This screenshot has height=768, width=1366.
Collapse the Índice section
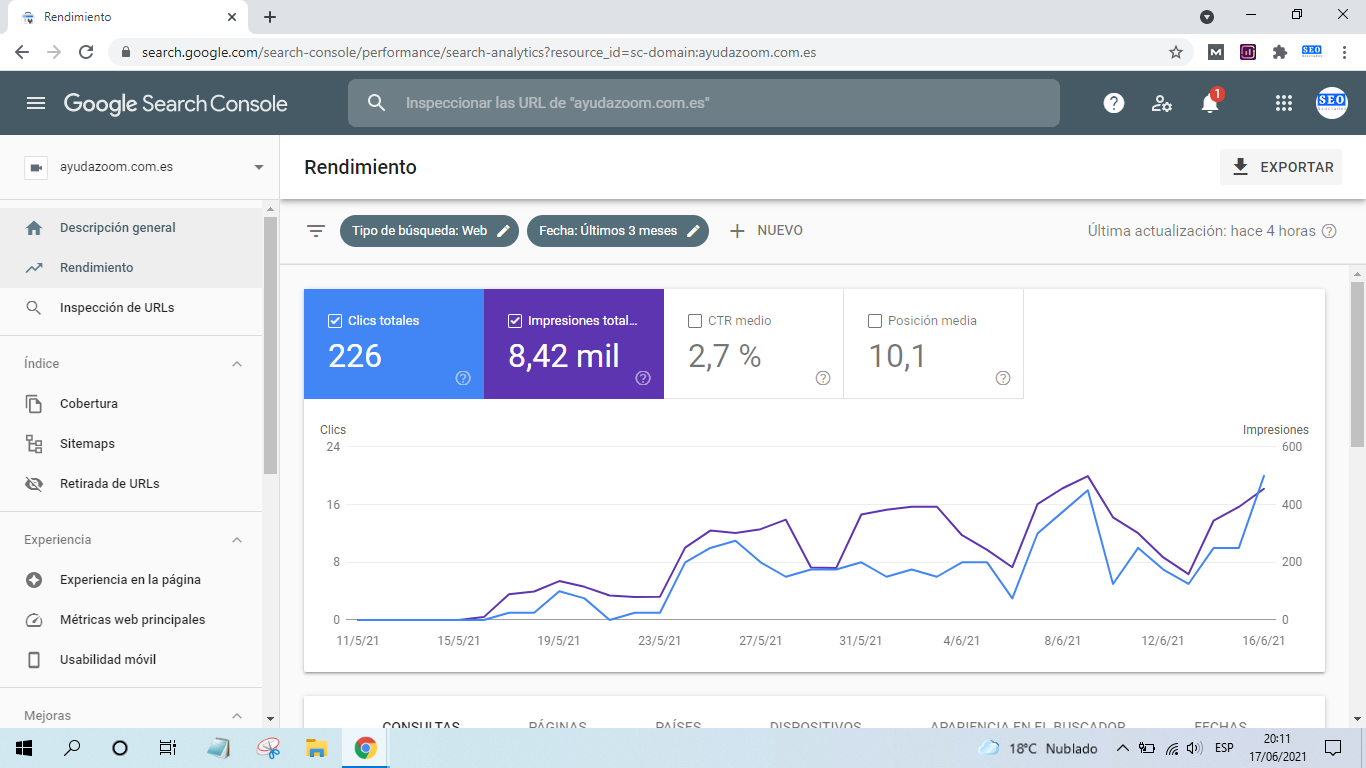point(237,364)
